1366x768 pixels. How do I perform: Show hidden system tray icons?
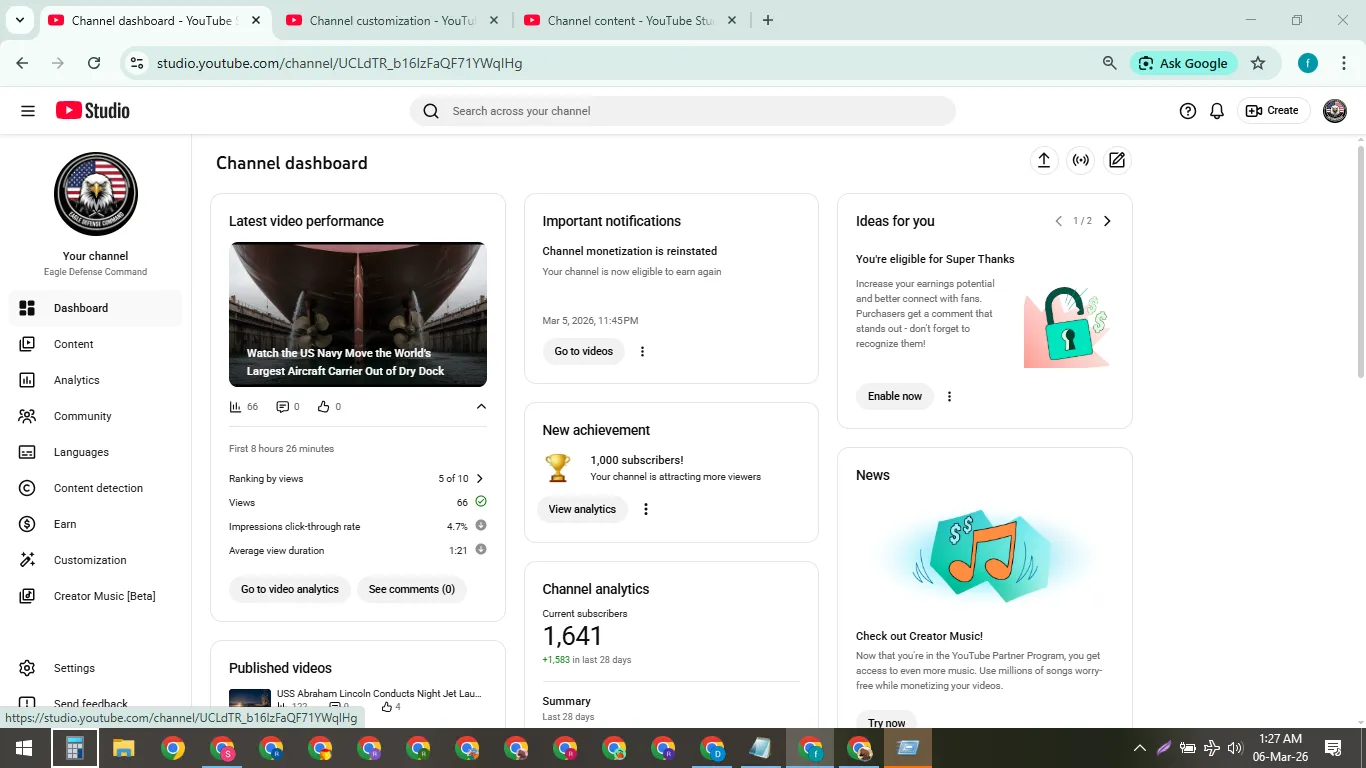coord(1140,748)
